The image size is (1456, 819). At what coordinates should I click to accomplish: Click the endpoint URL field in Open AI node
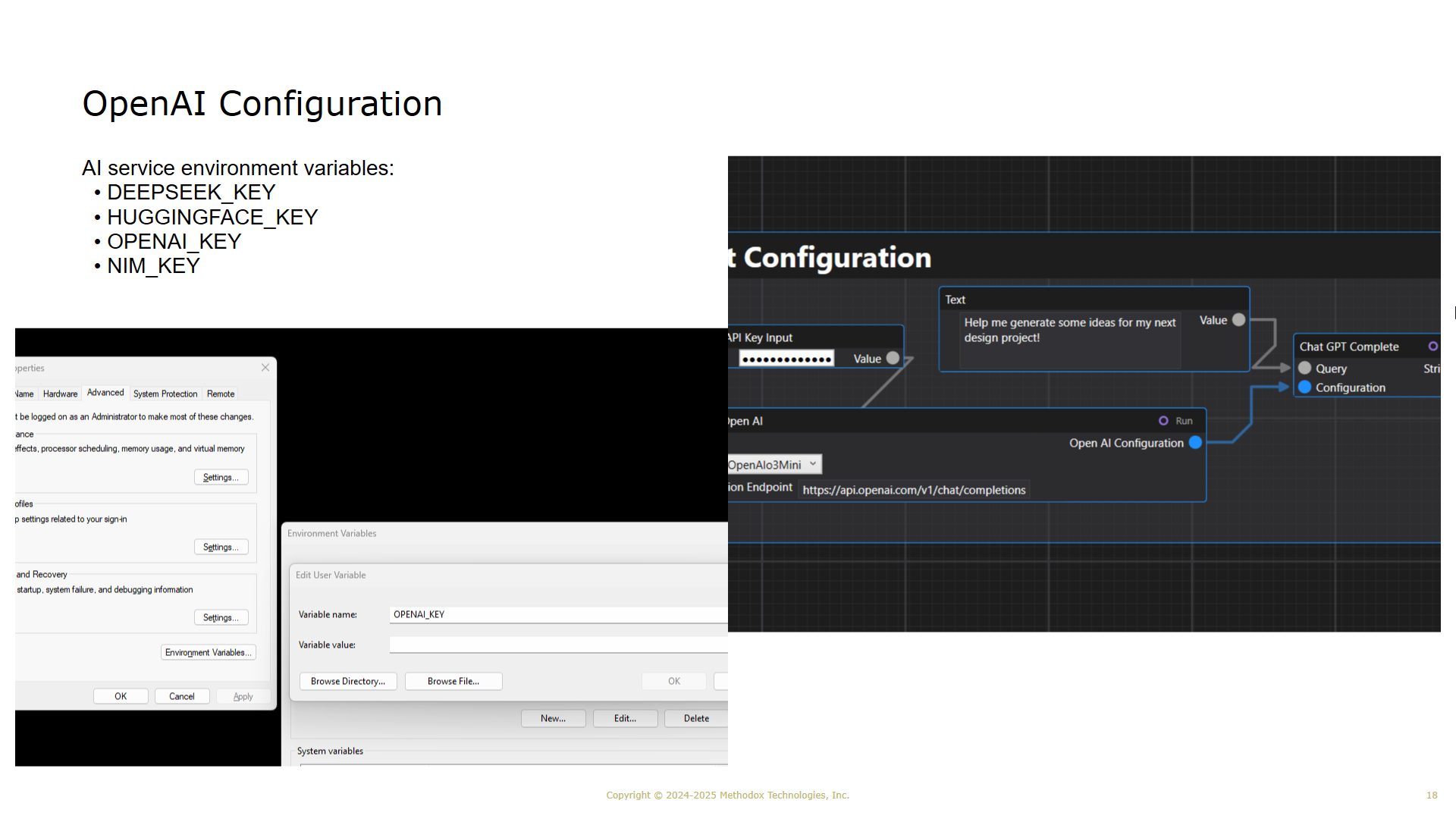pyautogui.click(x=914, y=490)
